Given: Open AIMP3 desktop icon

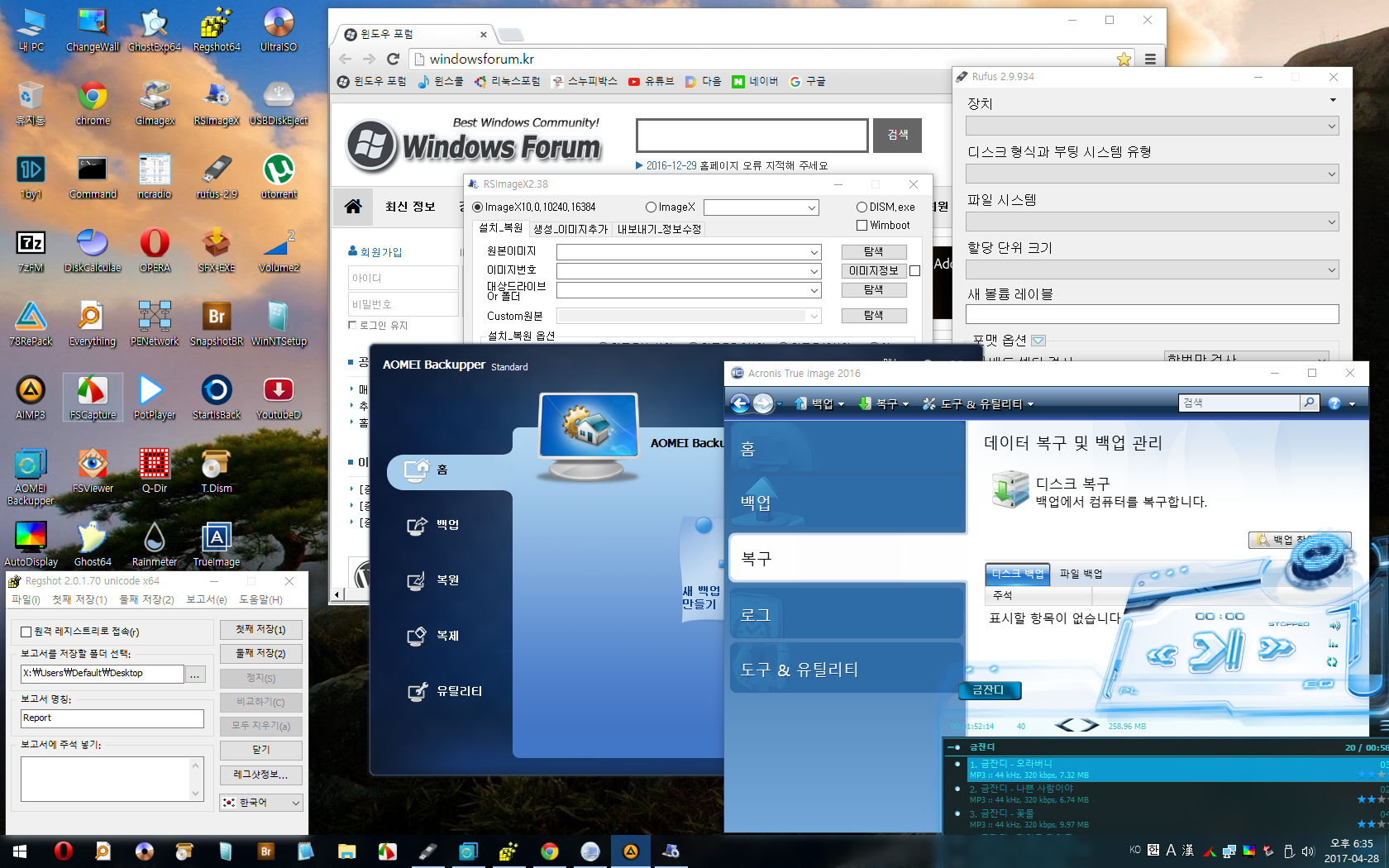Looking at the screenshot, I should tap(31, 398).
